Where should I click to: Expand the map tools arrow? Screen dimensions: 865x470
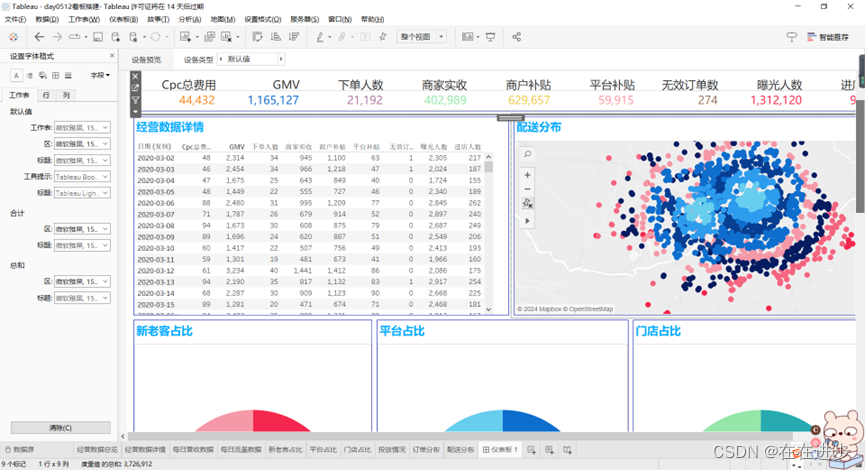(x=527, y=221)
